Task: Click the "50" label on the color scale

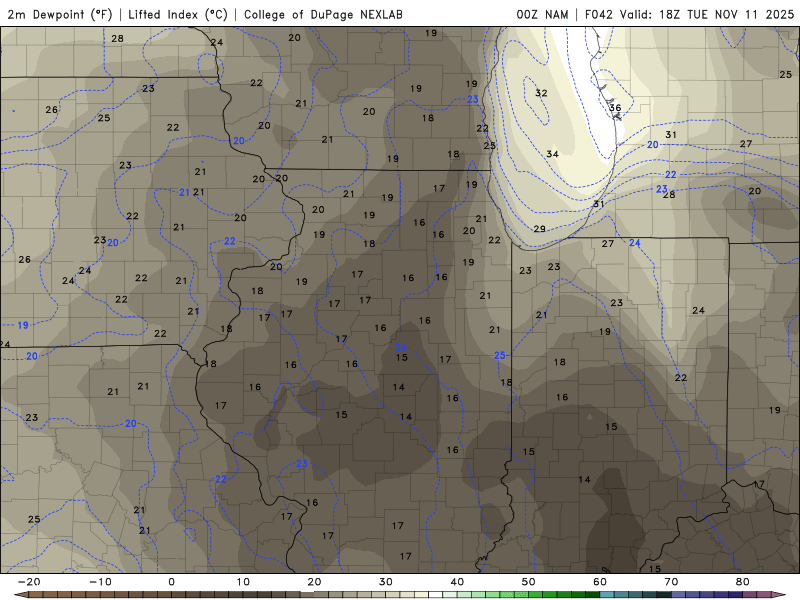Action: click(529, 582)
